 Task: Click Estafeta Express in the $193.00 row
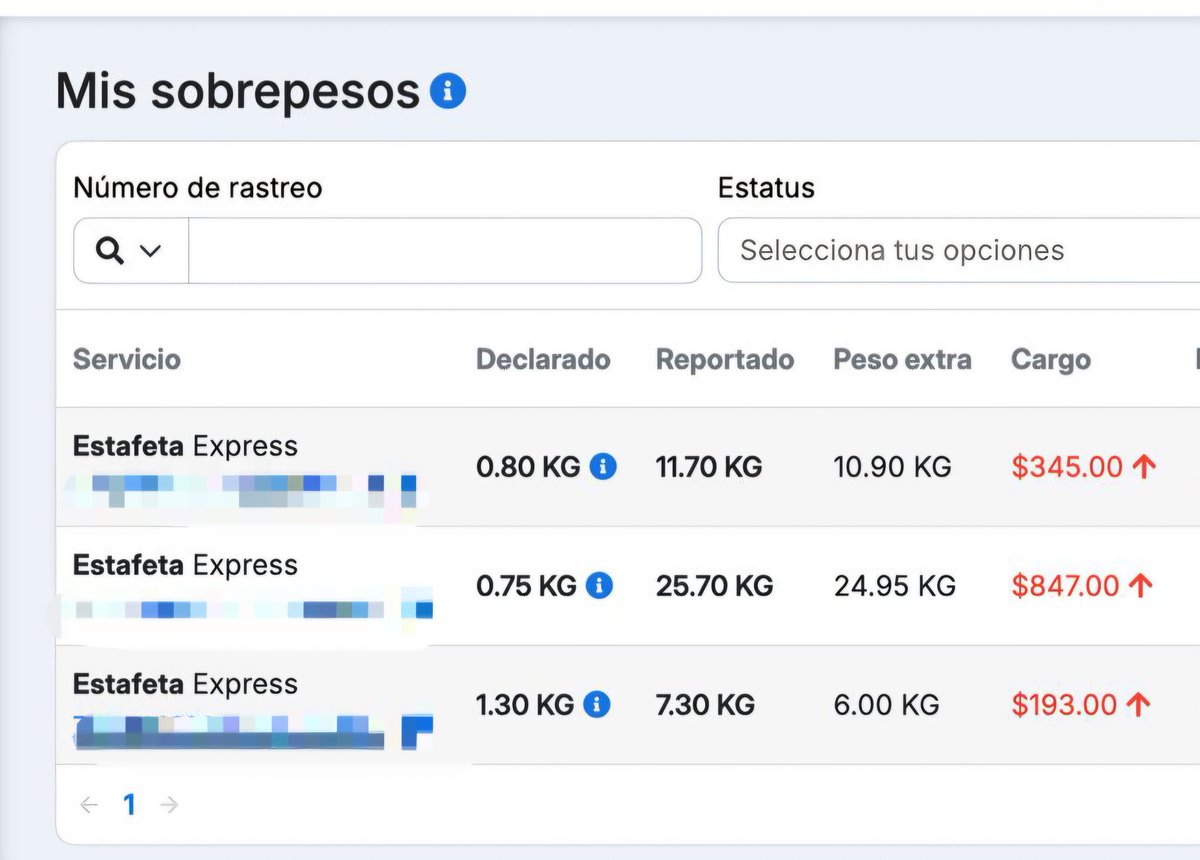coord(185,684)
